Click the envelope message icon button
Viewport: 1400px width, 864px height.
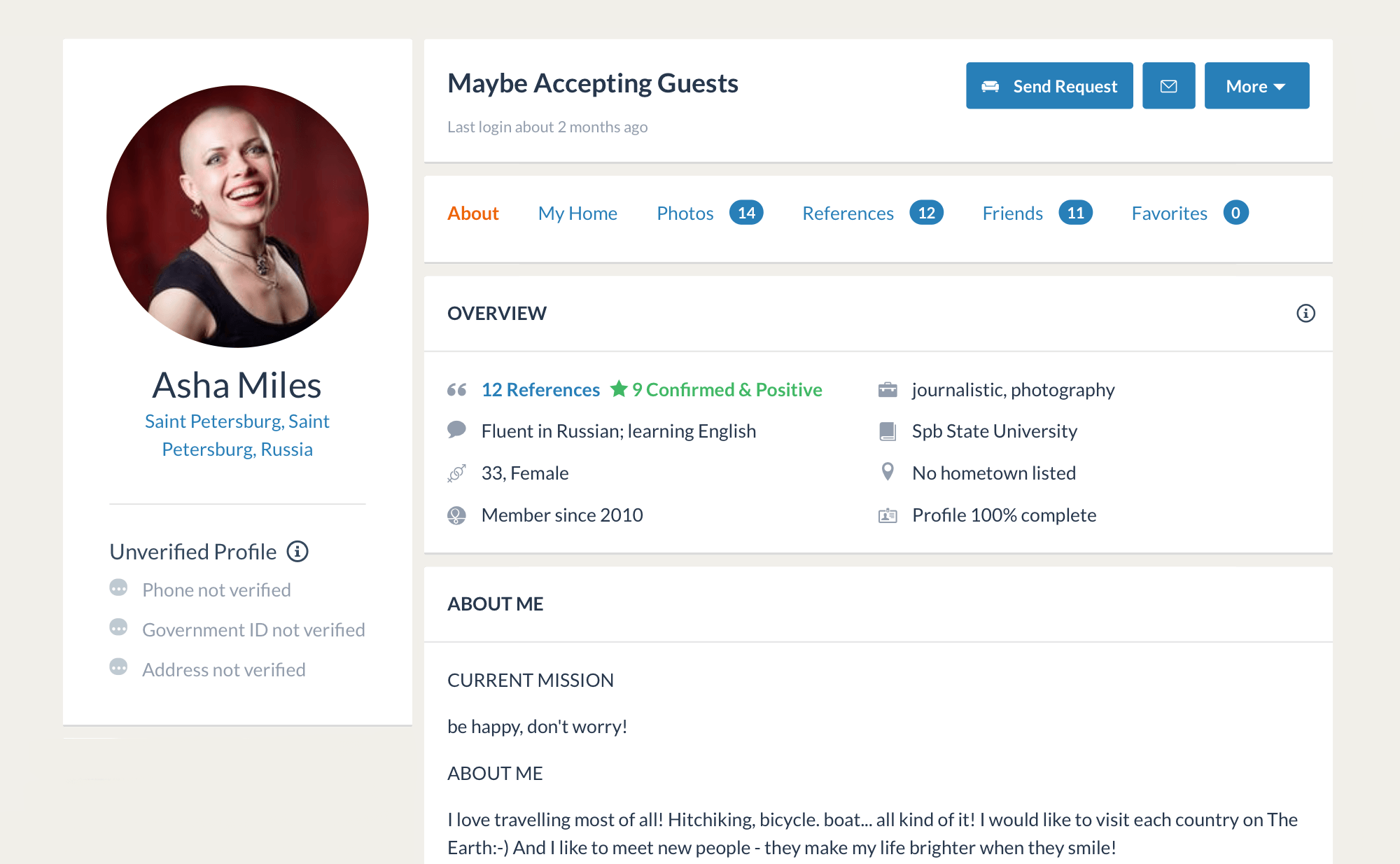click(1168, 85)
